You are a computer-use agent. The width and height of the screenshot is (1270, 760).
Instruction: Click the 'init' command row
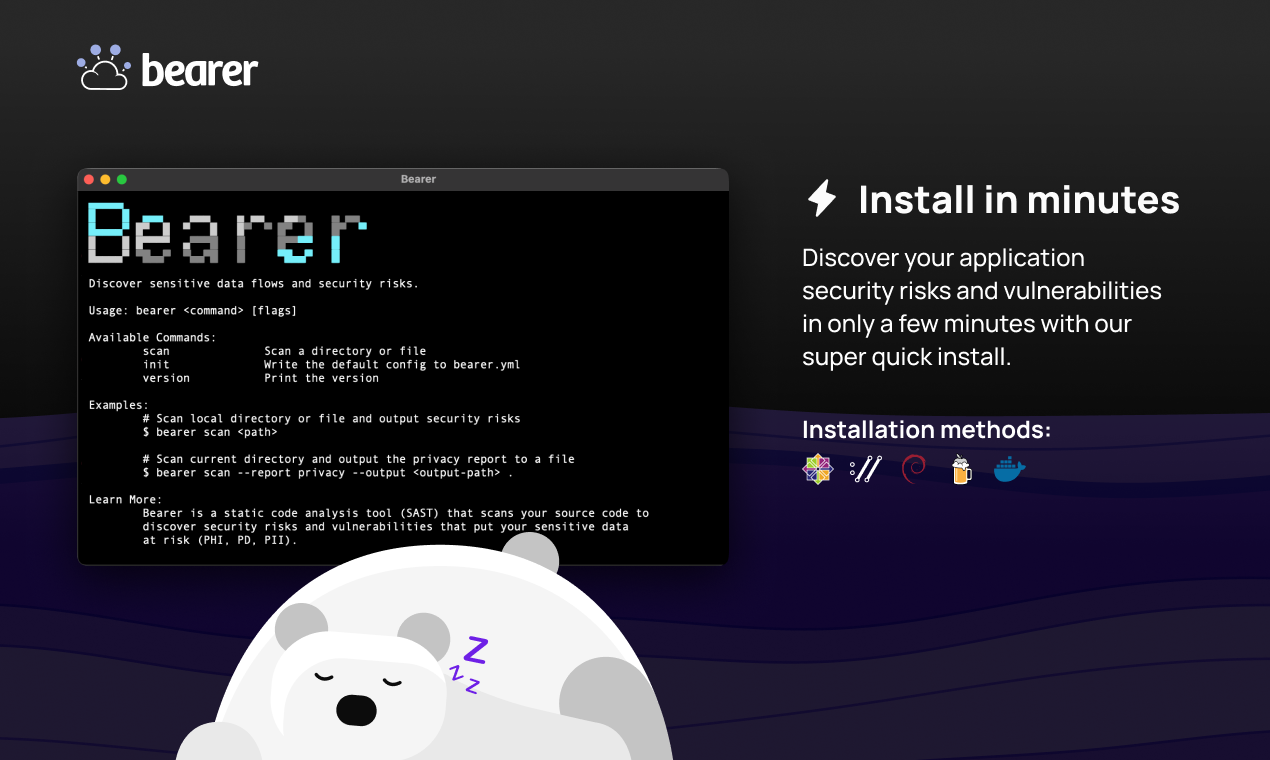point(331,365)
